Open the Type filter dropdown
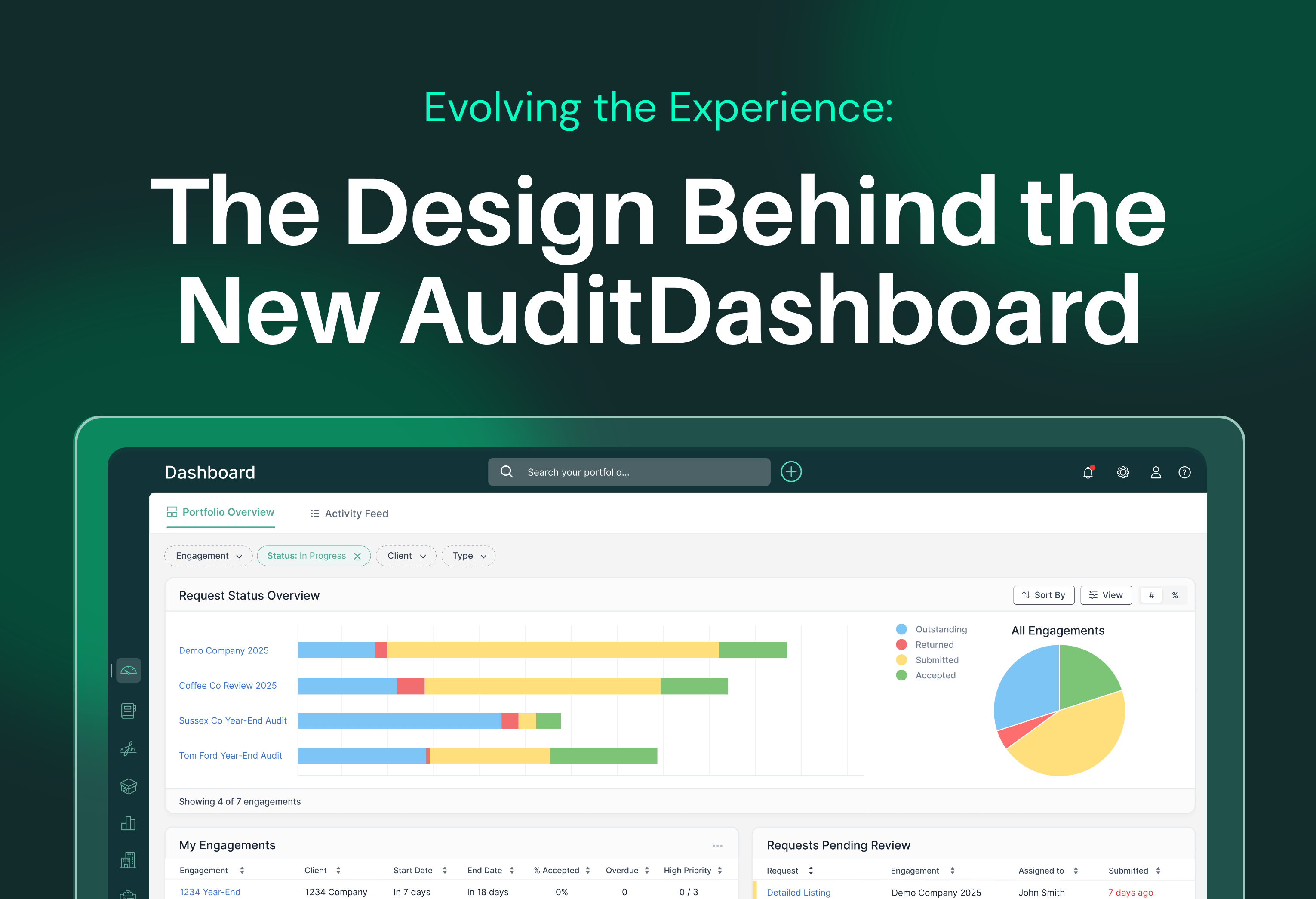The height and width of the screenshot is (899, 1316). click(468, 556)
